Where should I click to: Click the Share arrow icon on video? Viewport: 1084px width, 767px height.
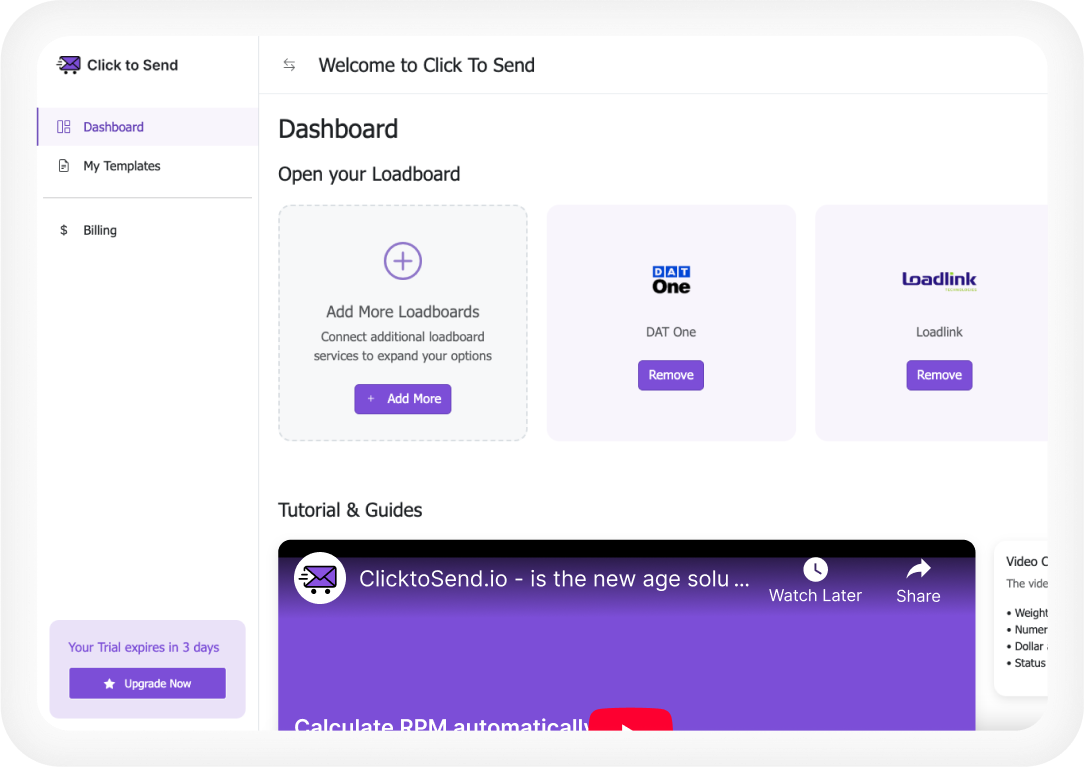[x=918, y=569]
